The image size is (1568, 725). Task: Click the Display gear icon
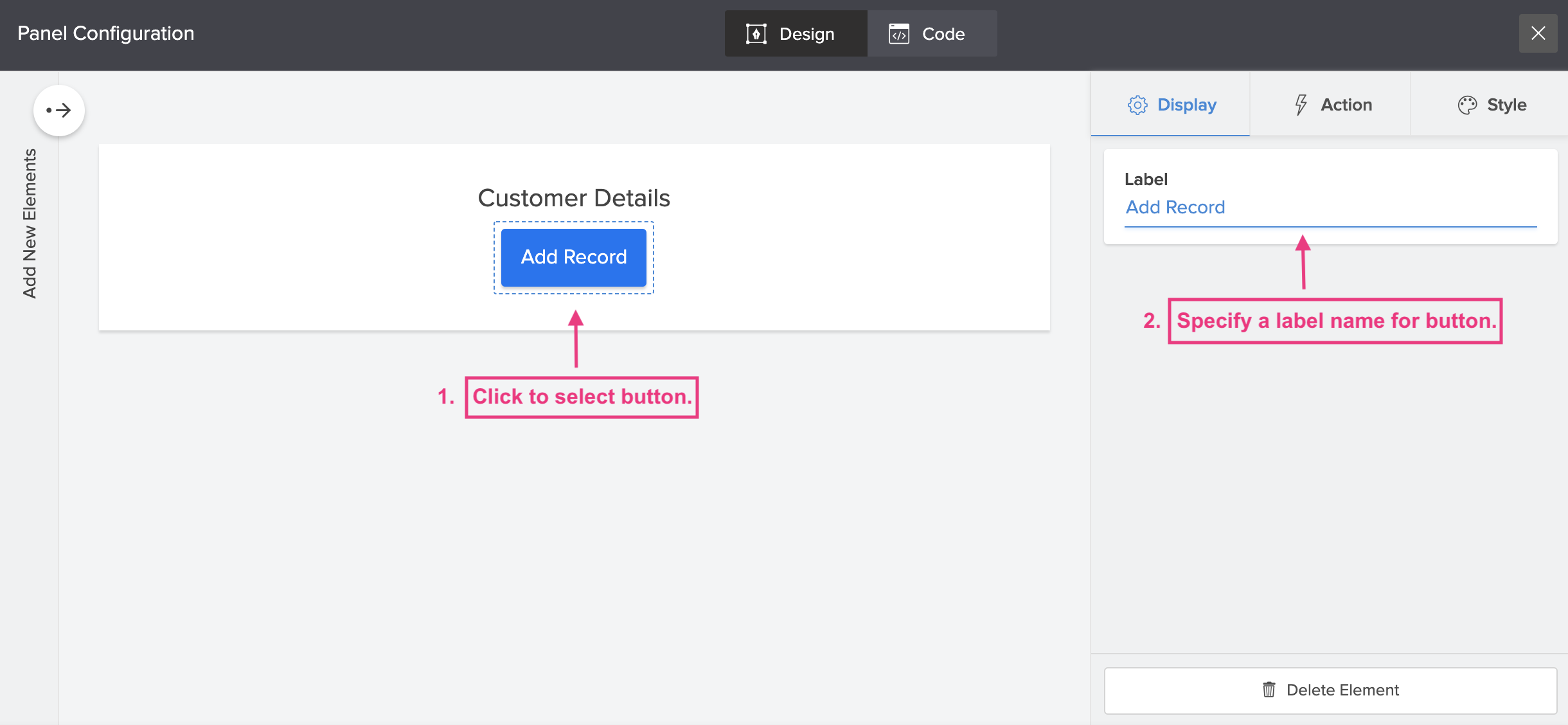coord(1137,105)
